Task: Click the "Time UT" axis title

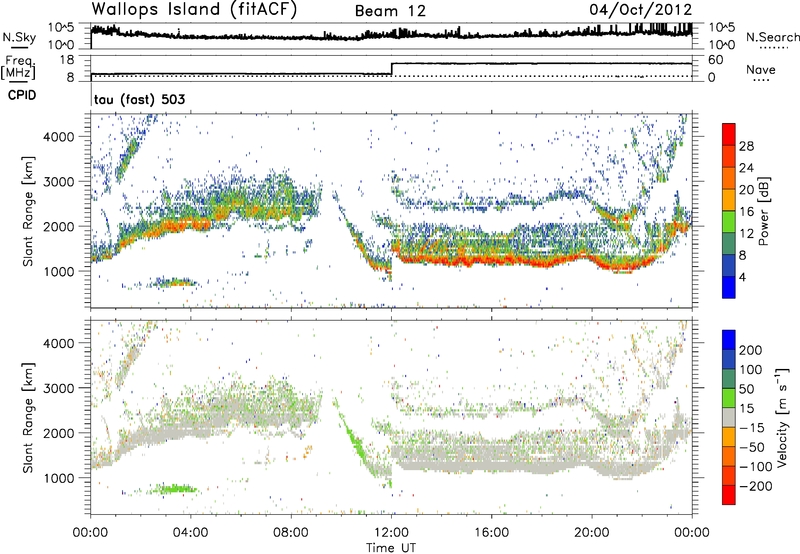Action: (x=391, y=548)
